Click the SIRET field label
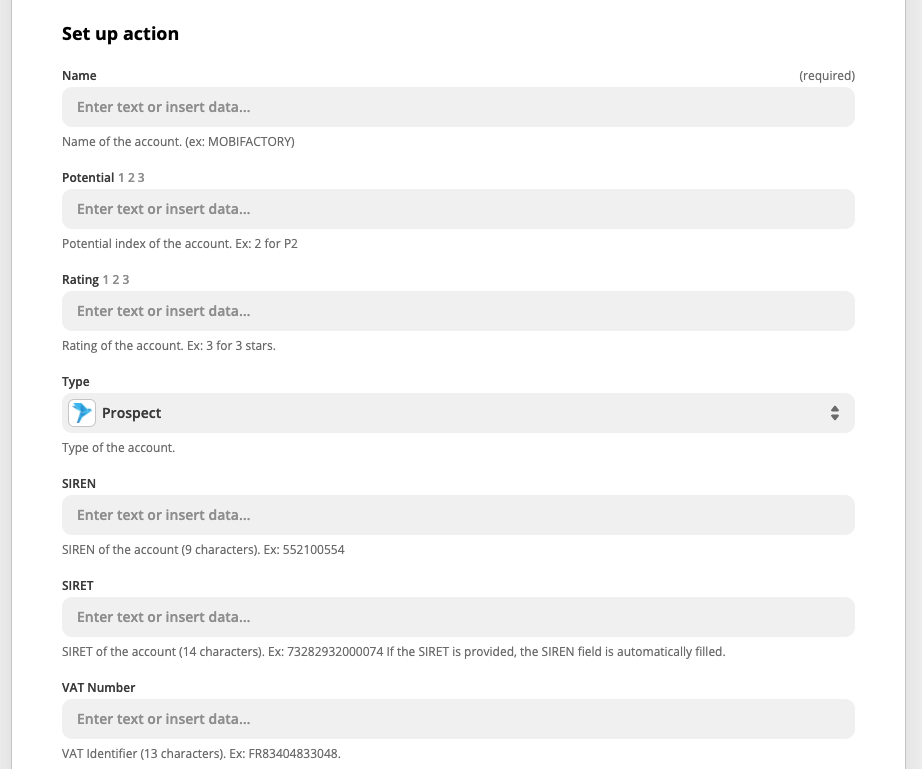 [x=78, y=586]
